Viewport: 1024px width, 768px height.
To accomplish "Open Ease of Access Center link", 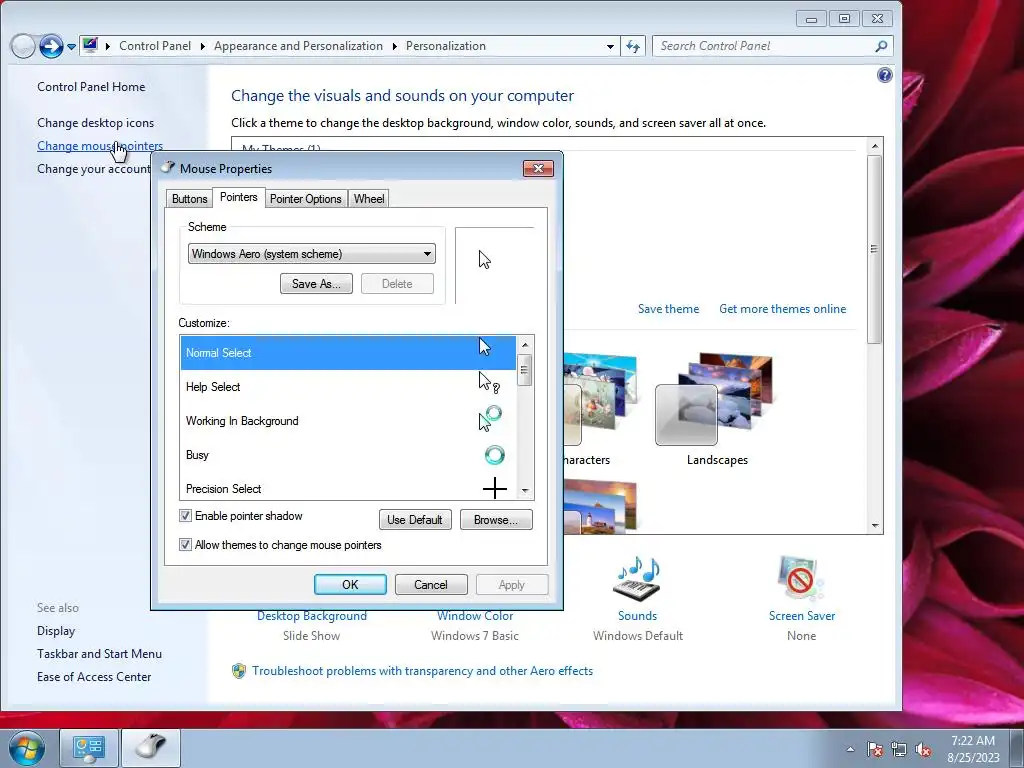I will coord(94,677).
